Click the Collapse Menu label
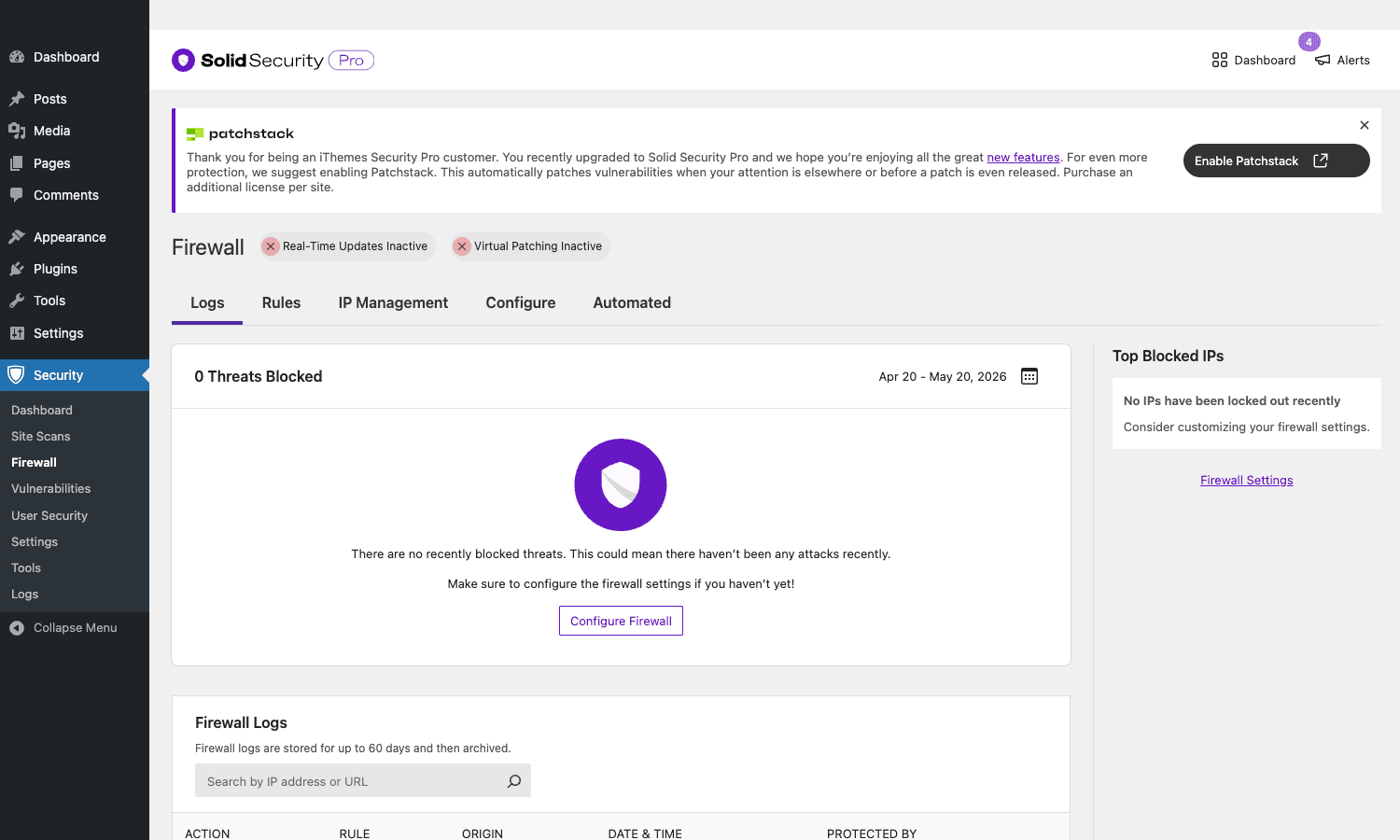This screenshot has height=840, width=1400. (x=76, y=628)
